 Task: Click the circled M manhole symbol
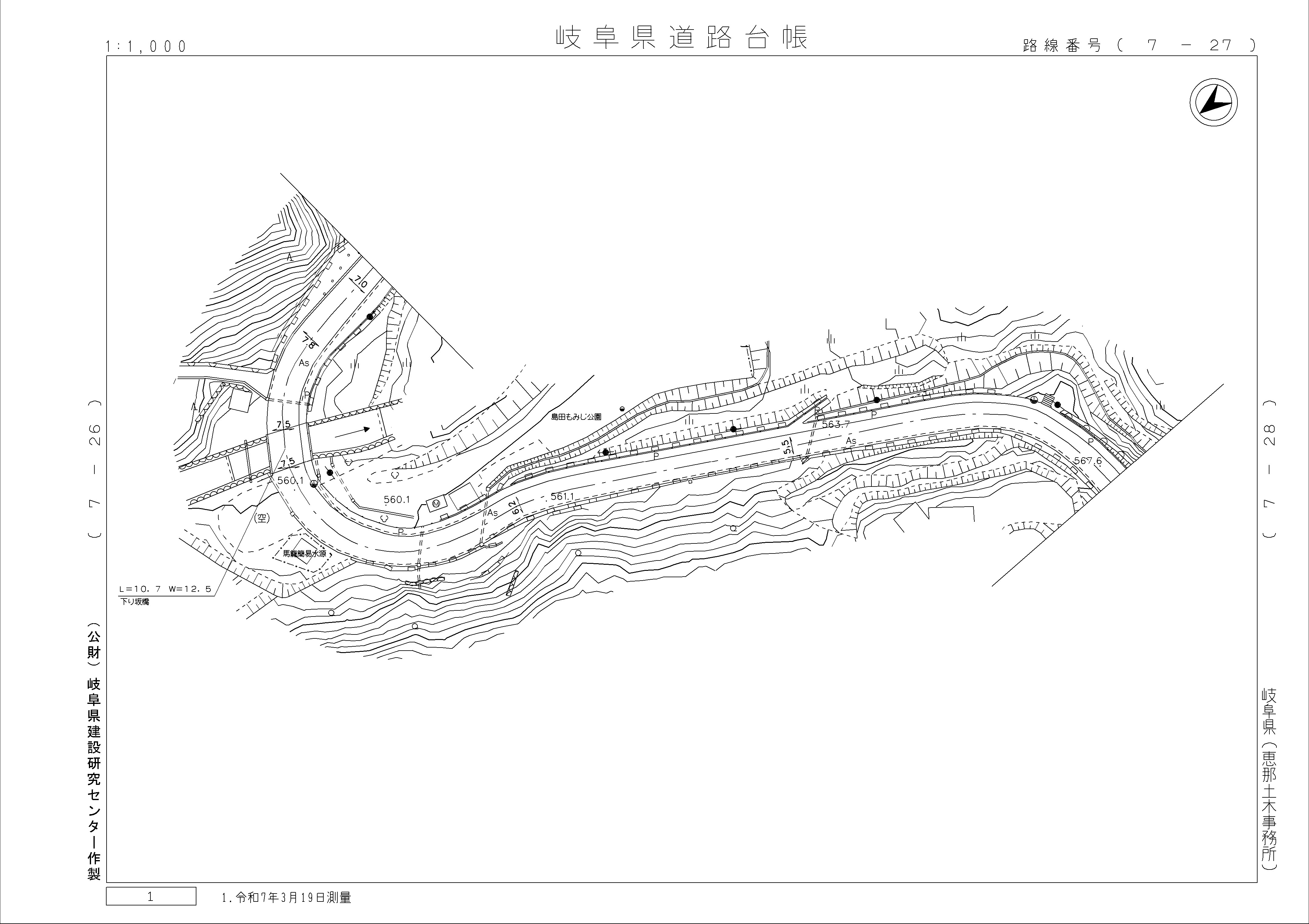[x=437, y=503]
